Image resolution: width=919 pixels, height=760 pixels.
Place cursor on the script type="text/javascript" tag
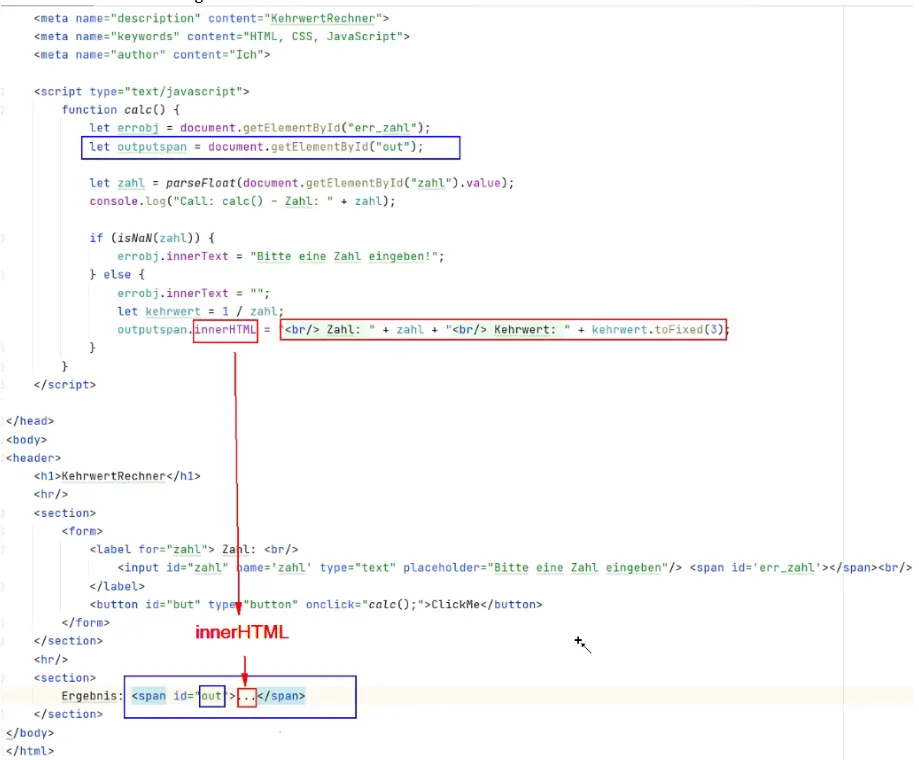[x=141, y=91]
